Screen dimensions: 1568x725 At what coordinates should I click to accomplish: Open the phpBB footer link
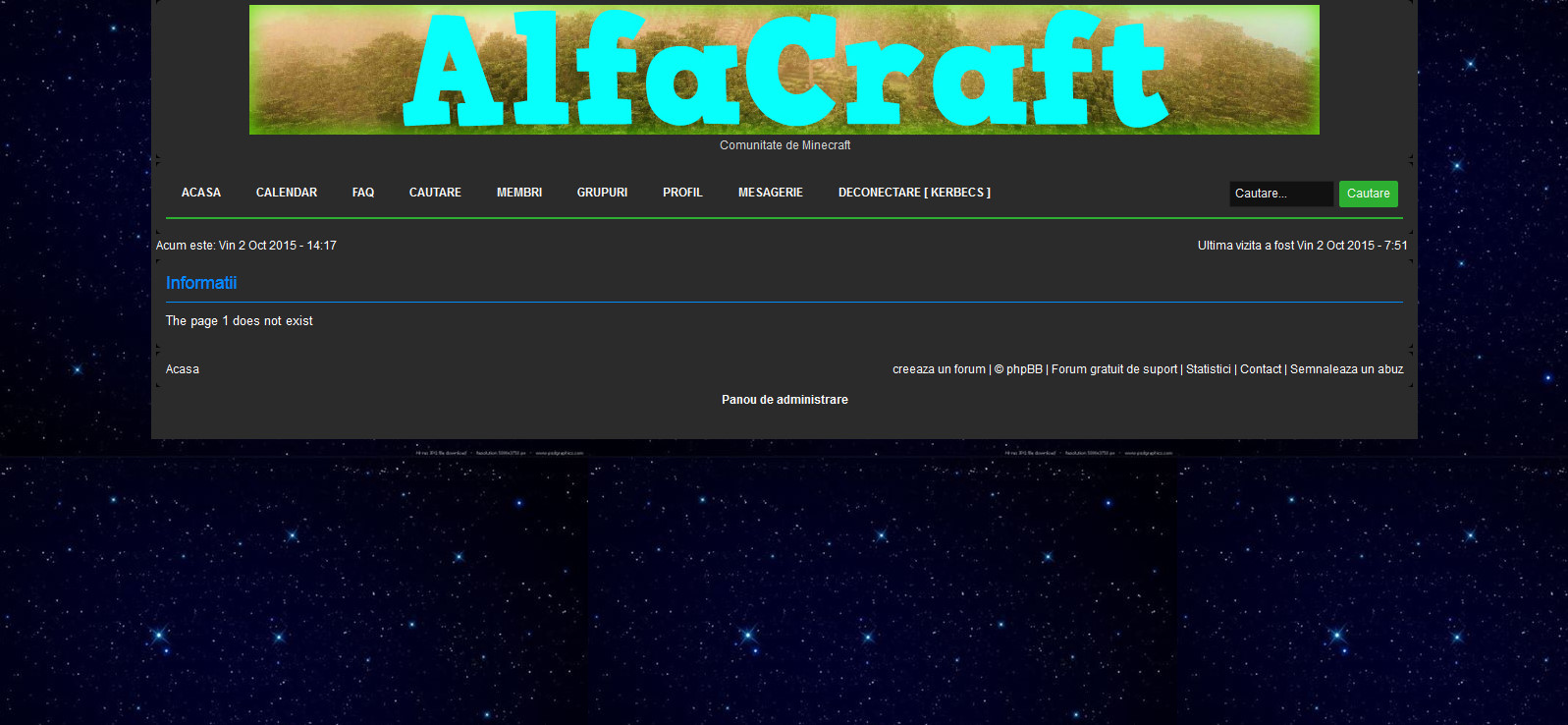1024,369
